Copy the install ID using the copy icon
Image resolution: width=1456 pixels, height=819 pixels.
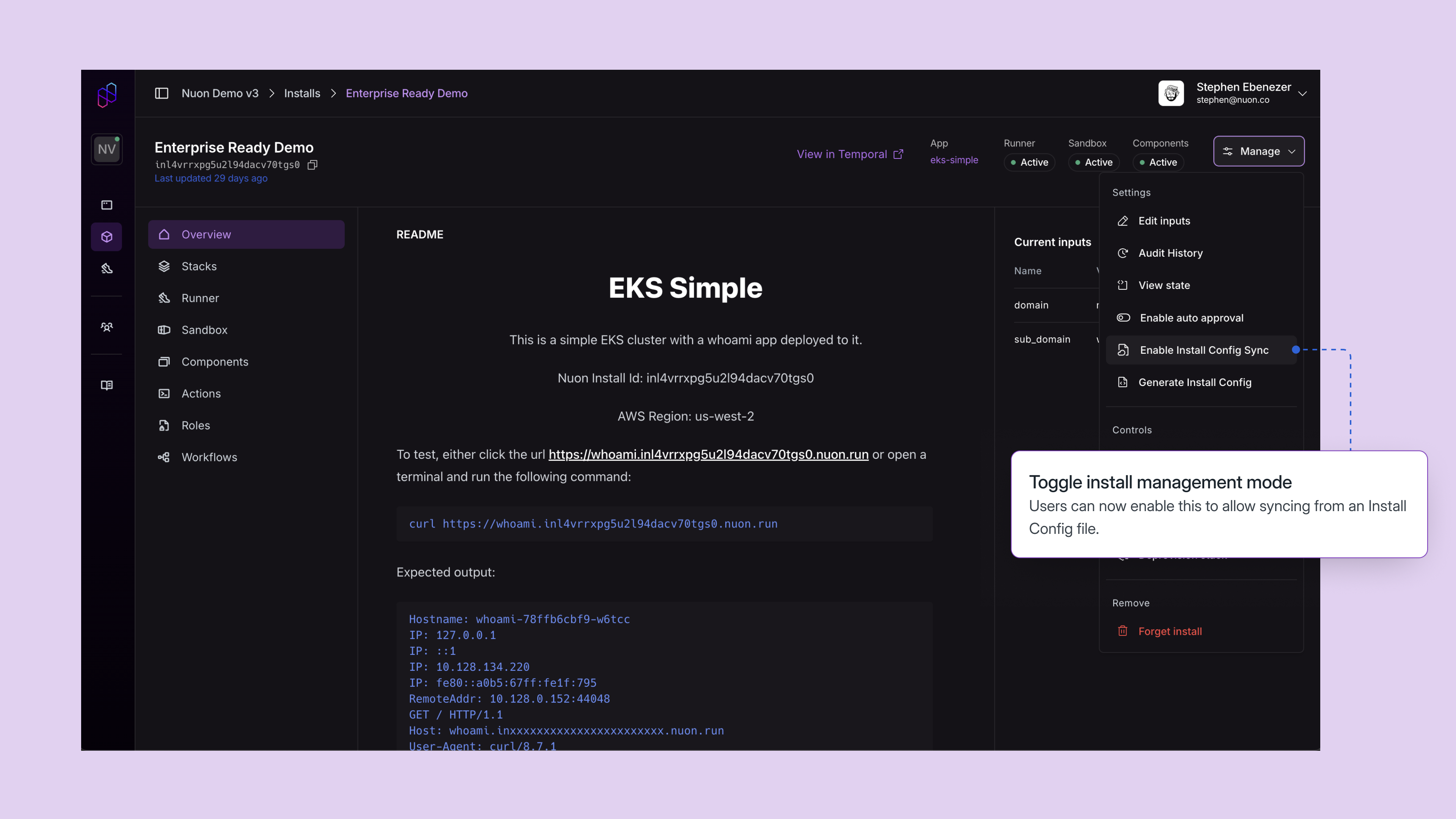(x=312, y=165)
